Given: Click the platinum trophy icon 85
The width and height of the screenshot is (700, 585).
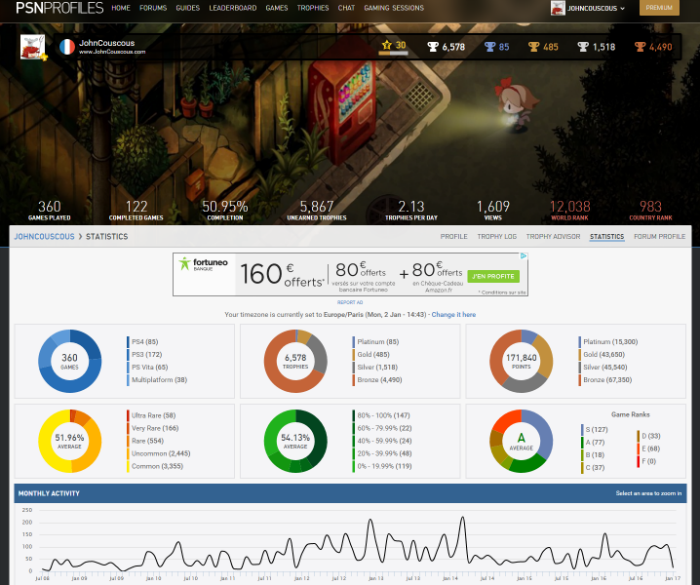Looking at the screenshot, I should pyautogui.click(x=490, y=46).
